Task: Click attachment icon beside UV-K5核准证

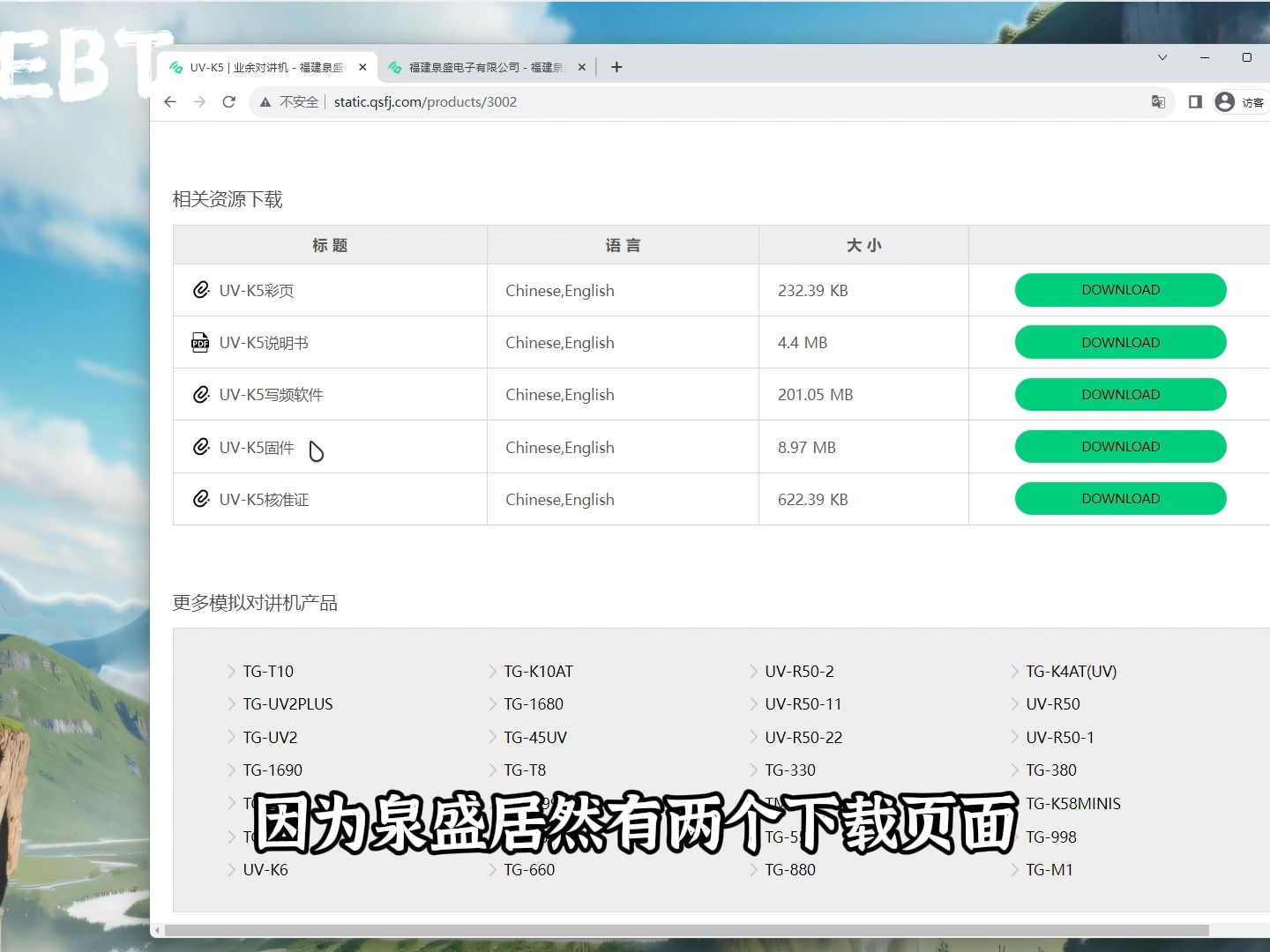Action: click(x=201, y=499)
